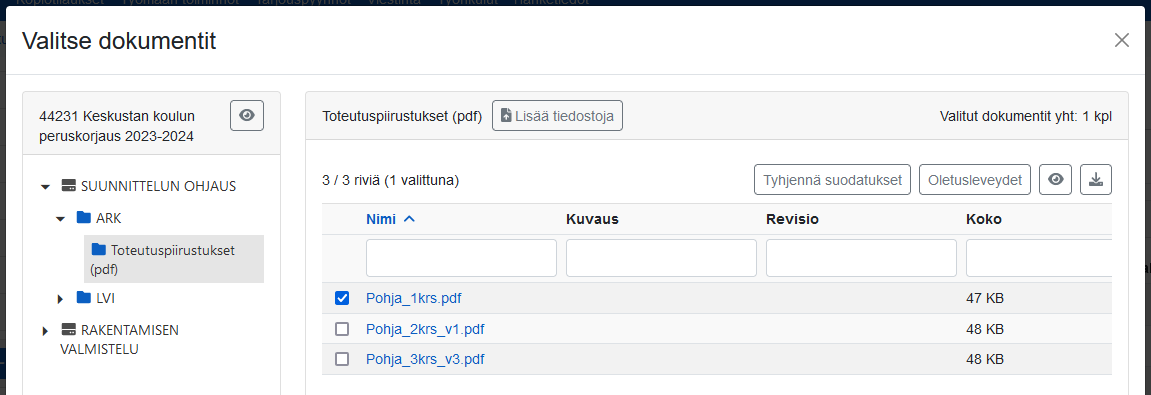Click the download icon in table toolbar
The width and height of the screenshot is (1151, 395).
click(1096, 180)
